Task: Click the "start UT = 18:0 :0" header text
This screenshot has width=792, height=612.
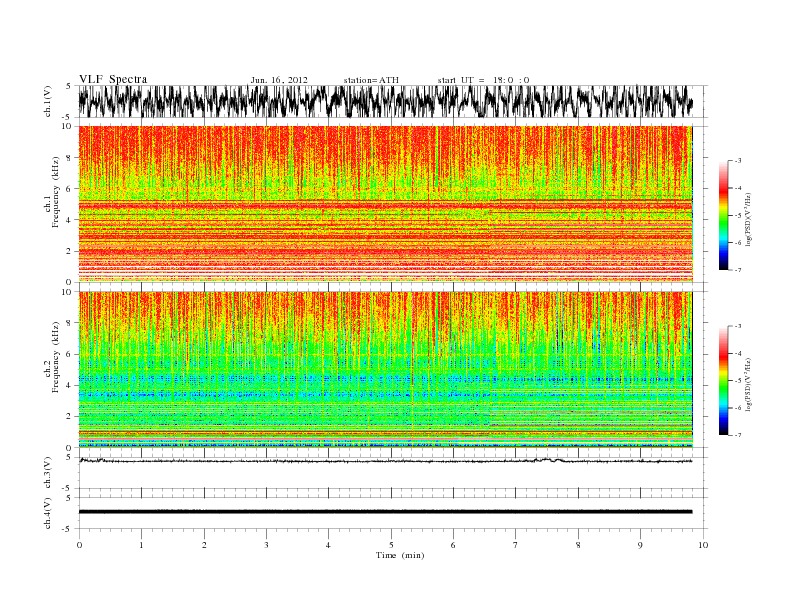Action: [483, 80]
